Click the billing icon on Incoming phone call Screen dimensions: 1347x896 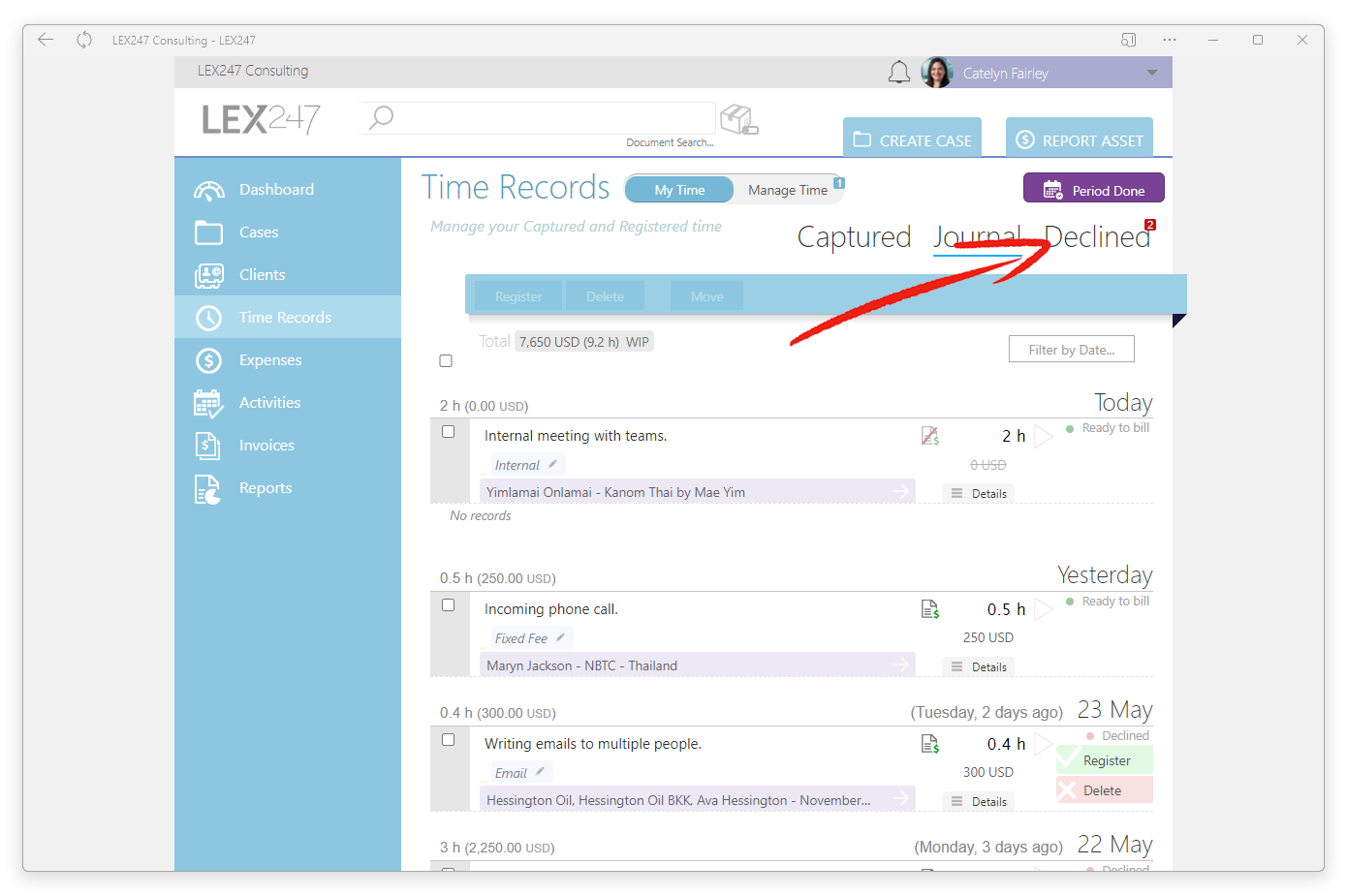coord(930,609)
